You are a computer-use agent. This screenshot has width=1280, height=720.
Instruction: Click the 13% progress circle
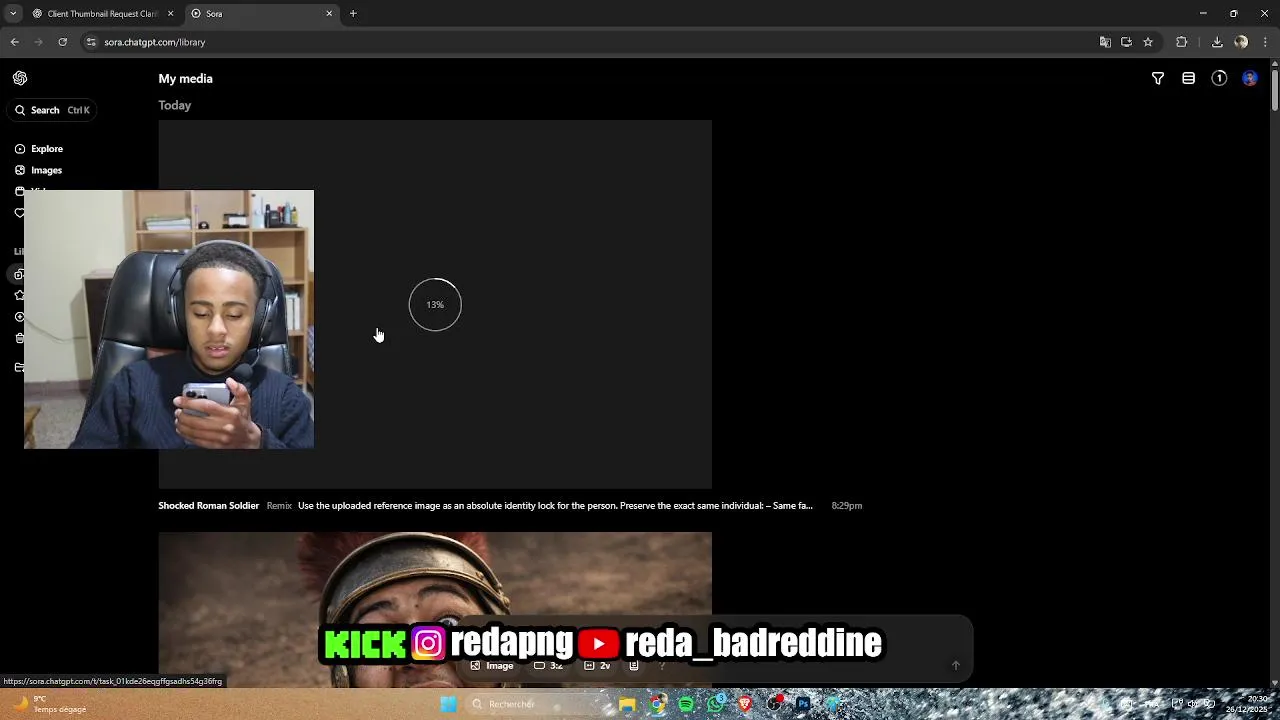click(435, 304)
